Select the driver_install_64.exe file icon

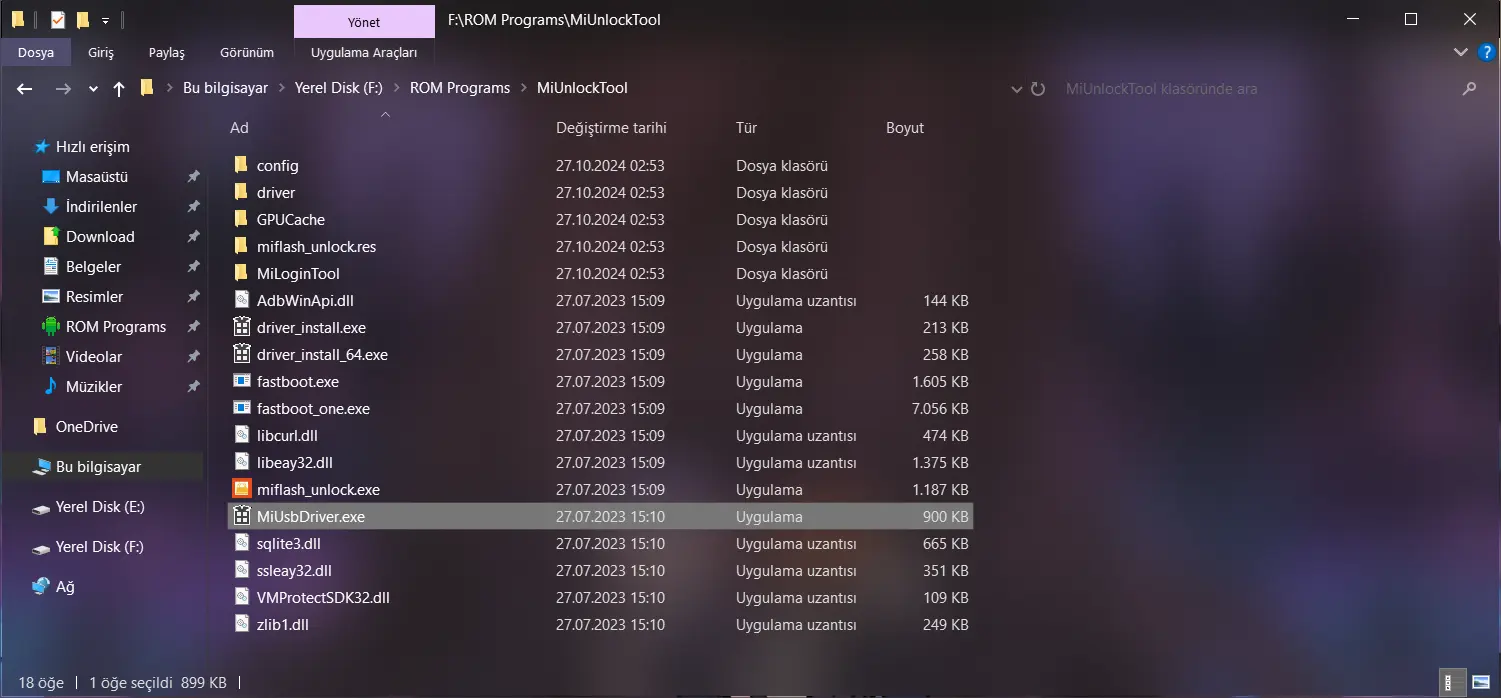click(240, 354)
